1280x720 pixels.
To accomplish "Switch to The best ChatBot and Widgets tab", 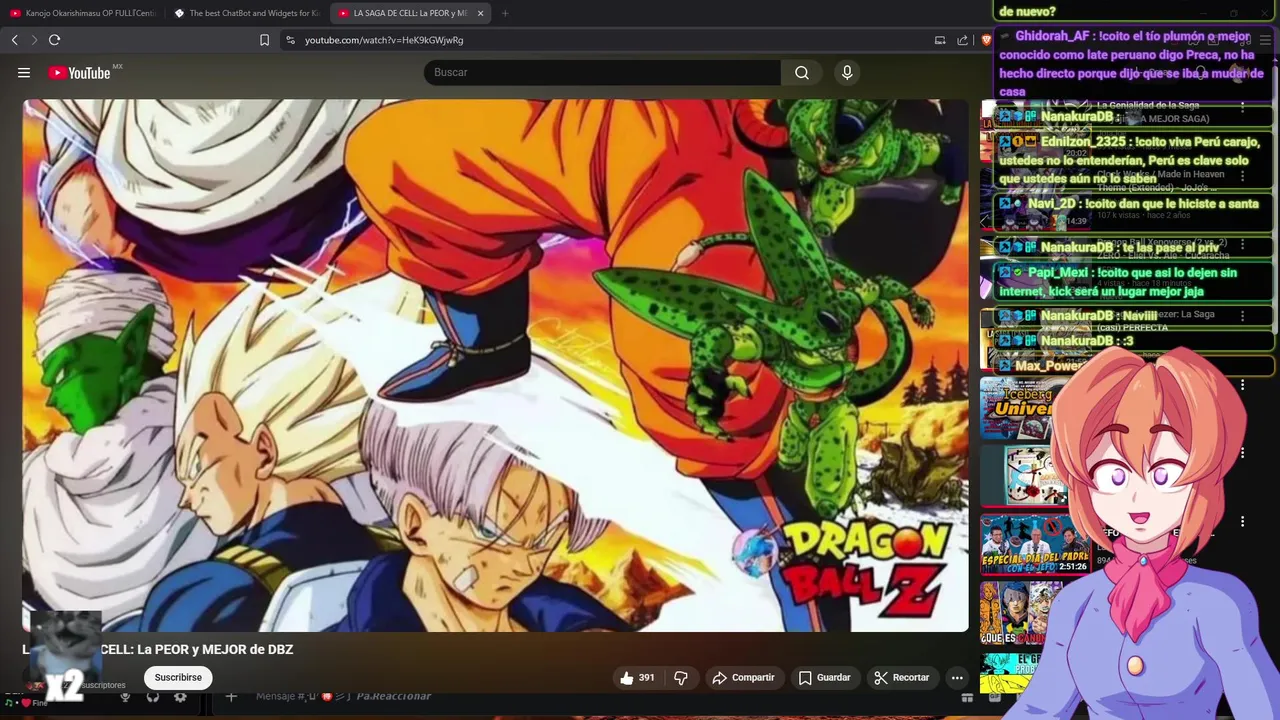I will point(247,13).
